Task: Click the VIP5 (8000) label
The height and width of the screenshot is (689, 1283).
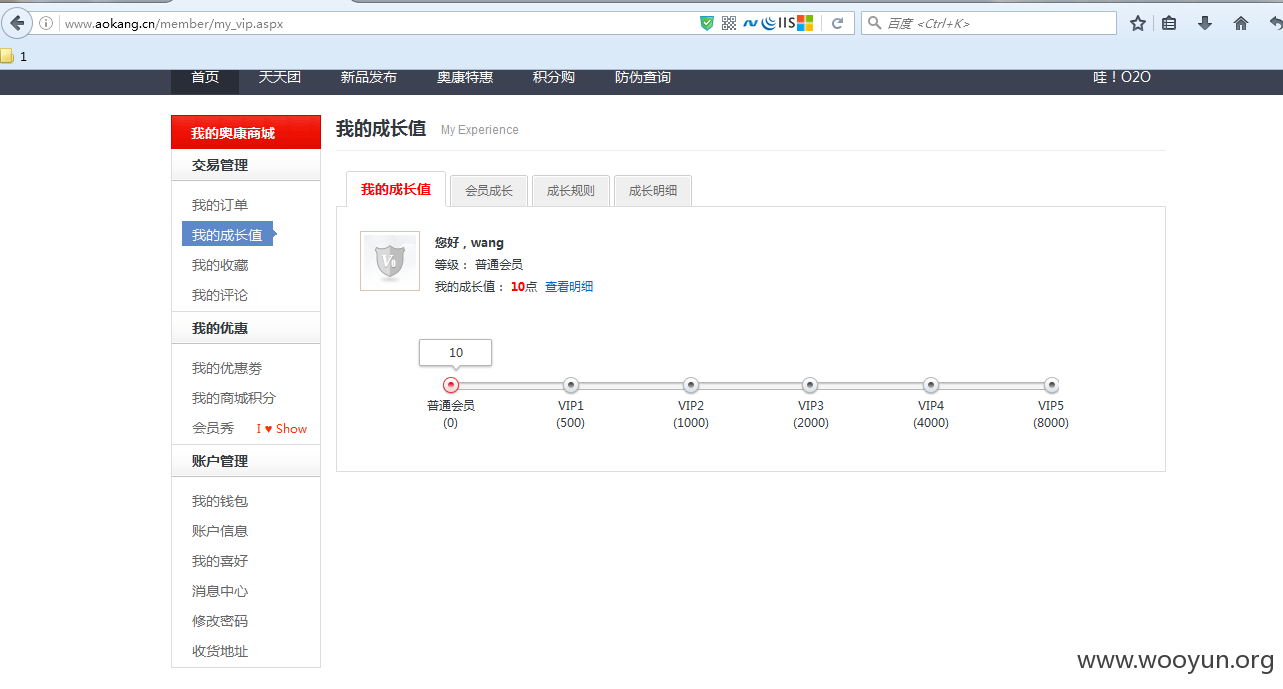Action: click(1051, 414)
